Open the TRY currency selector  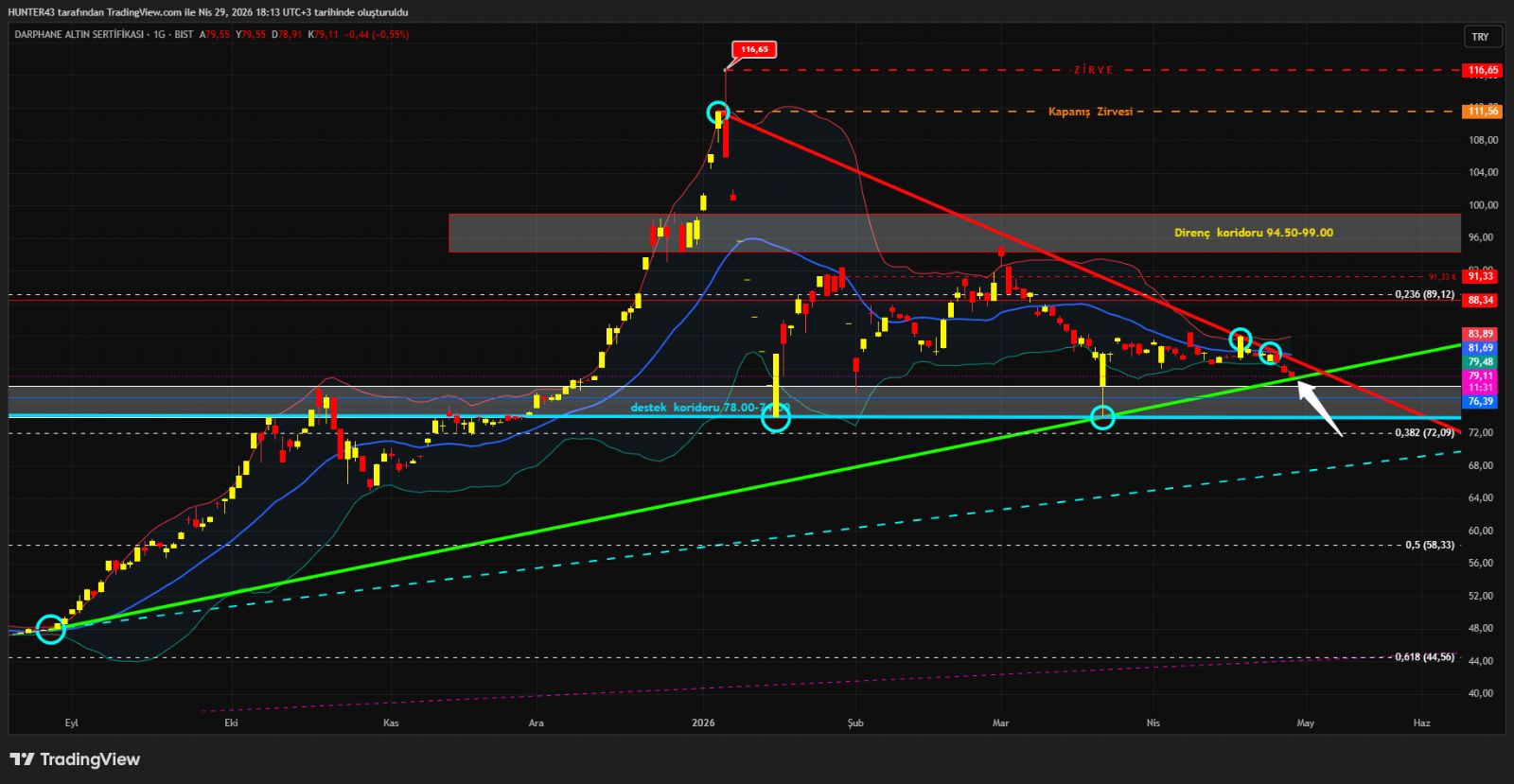coord(1480,36)
